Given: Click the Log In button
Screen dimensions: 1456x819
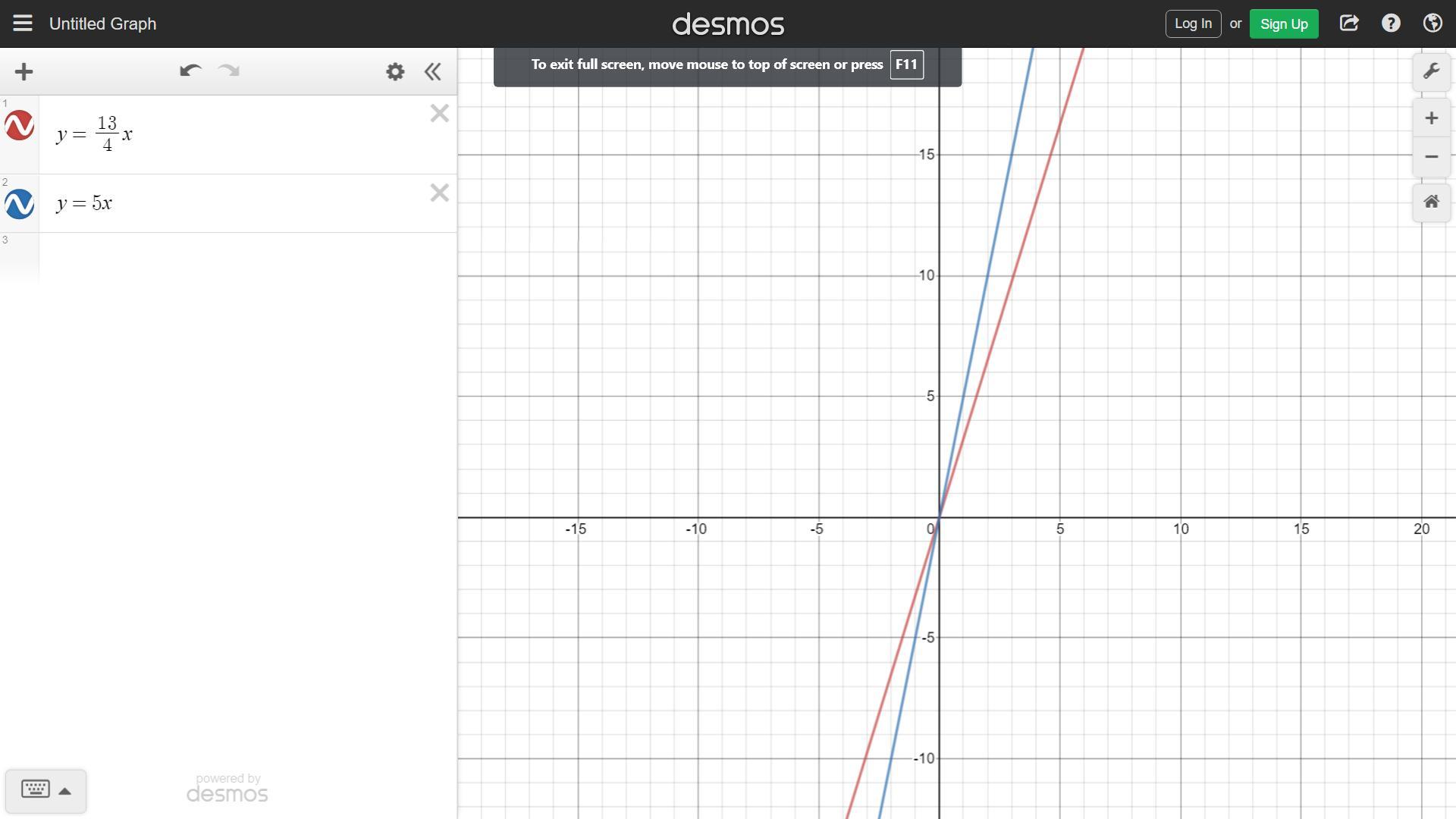Looking at the screenshot, I should [x=1193, y=24].
